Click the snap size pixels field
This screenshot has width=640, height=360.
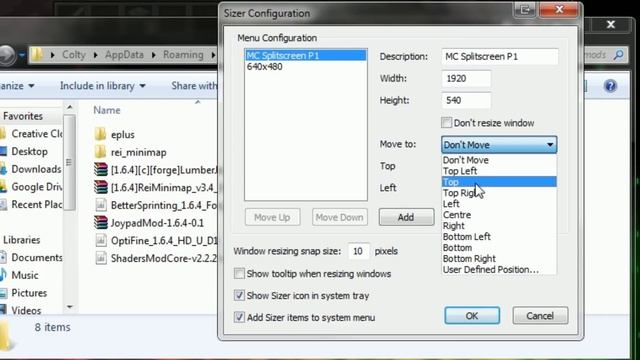pos(358,251)
